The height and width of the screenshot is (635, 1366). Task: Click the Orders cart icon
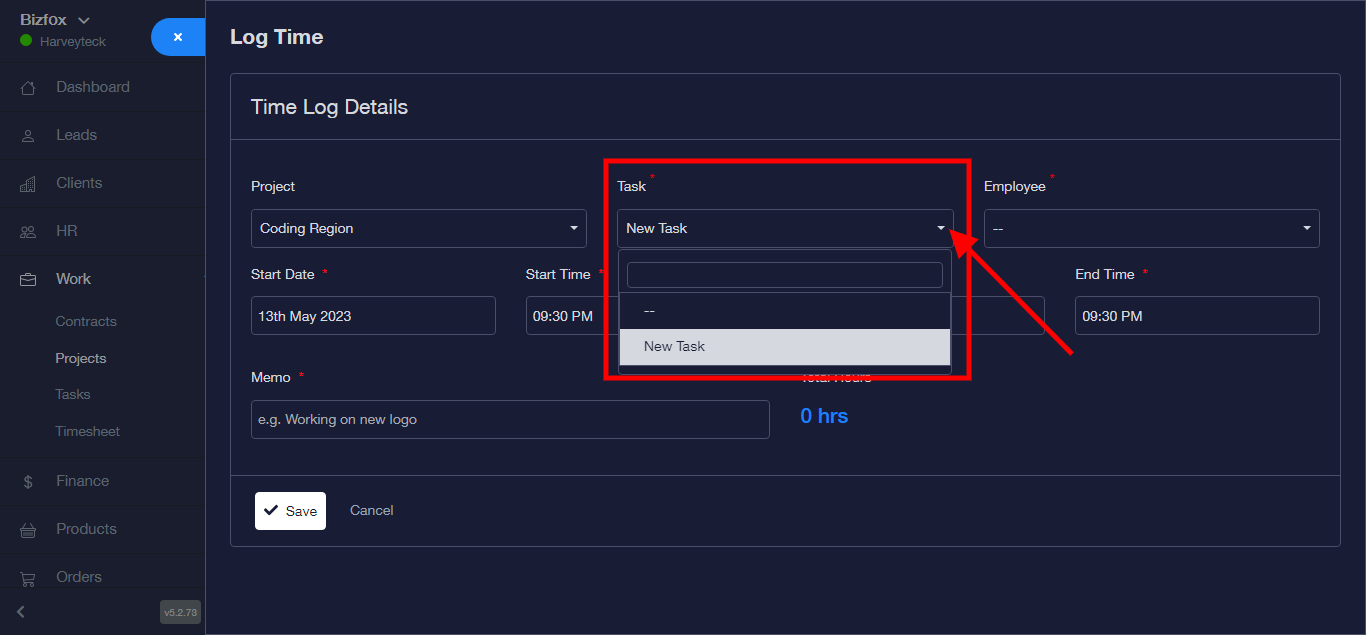[x=28, y=578]
